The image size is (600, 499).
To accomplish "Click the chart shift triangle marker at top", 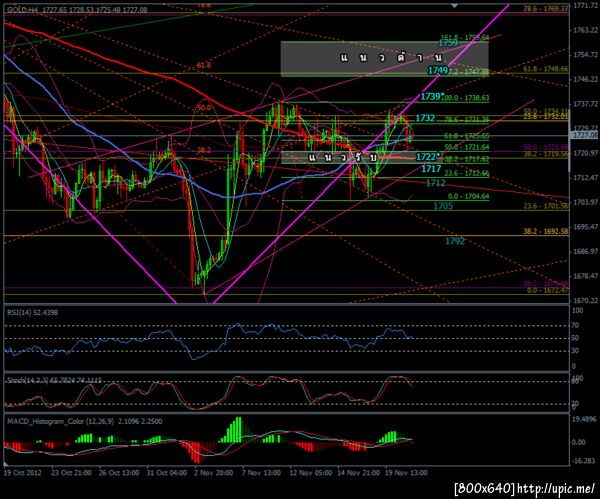I will [x=454, y=6].
